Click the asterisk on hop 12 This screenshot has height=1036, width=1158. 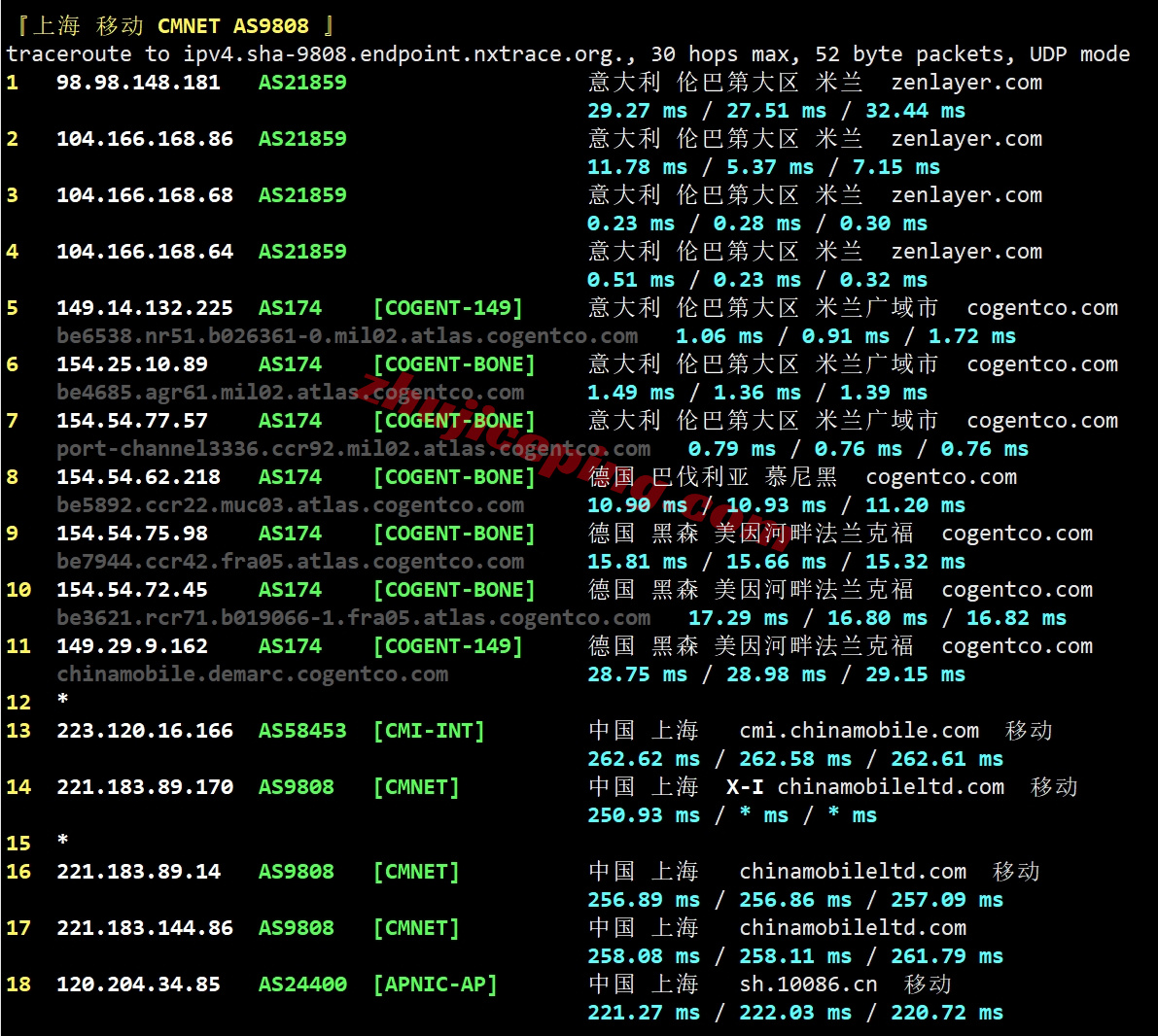(x=63, y=698)
